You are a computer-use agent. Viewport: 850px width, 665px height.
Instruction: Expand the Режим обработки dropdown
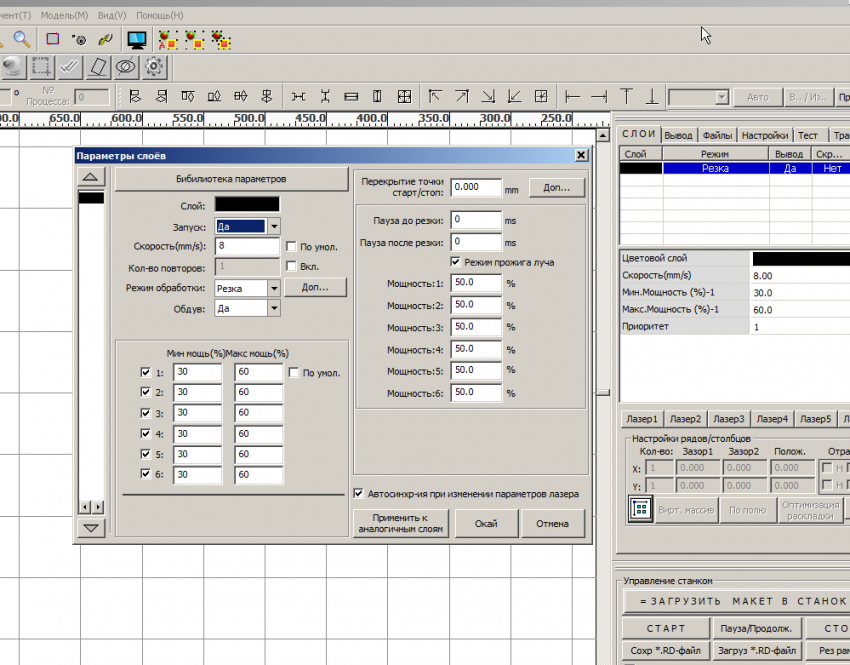pyautogui.click(x=274, y=288)
